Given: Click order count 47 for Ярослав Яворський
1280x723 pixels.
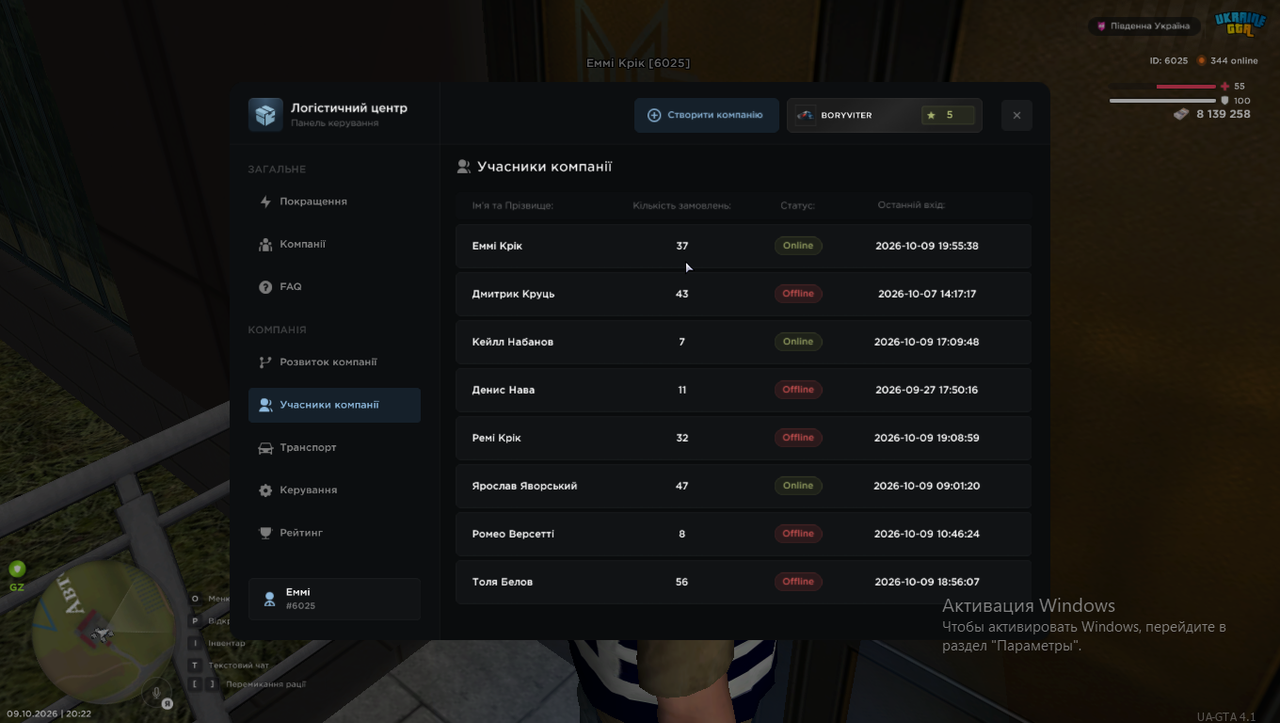Looking at the screenshot, I should [682, 486].
